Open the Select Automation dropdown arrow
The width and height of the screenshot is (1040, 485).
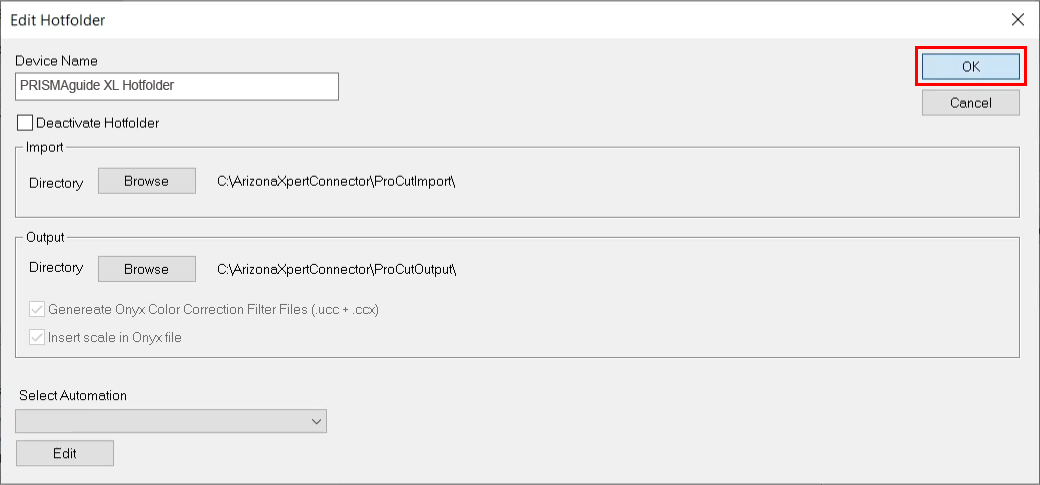(x=316, y=422)
